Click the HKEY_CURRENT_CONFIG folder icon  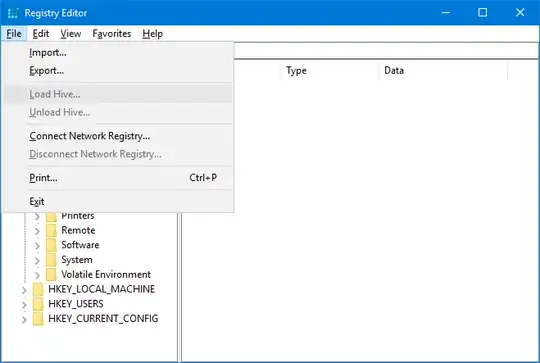(38, 319)
